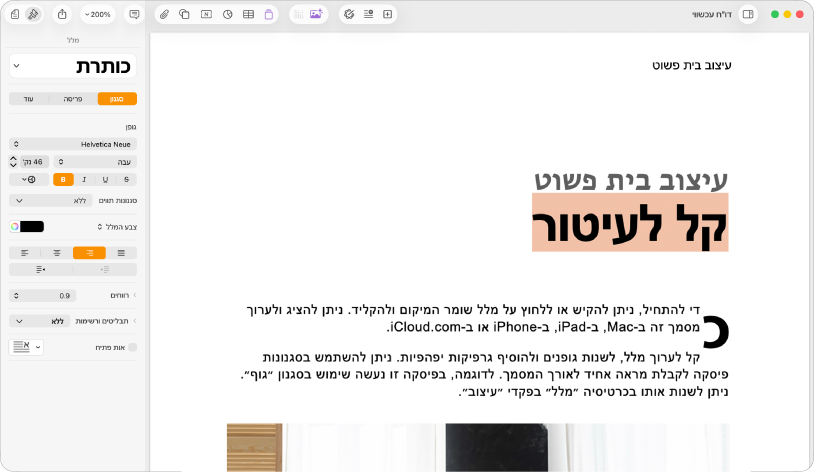
Task: Add a page with the plus icon
Action: pos(388,15)
